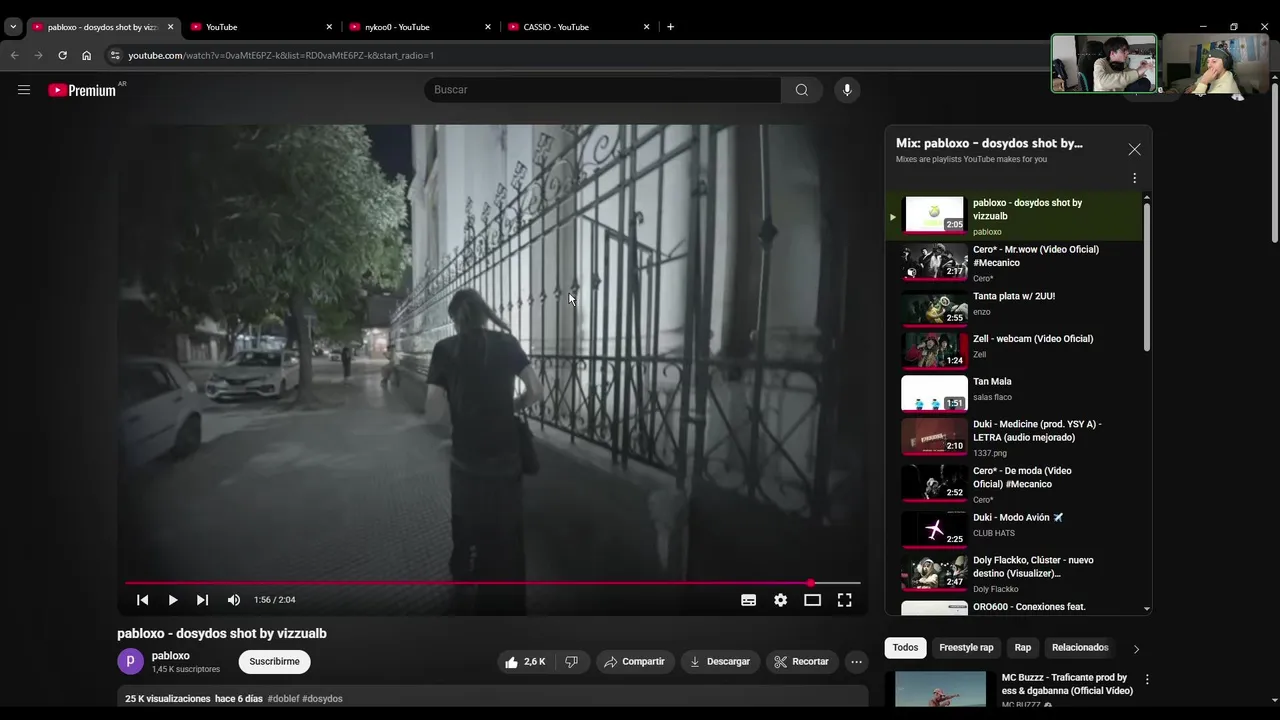Screen dimensions: 1280x720
Task: Skip to previous video in player
Action: coord(143,600)
